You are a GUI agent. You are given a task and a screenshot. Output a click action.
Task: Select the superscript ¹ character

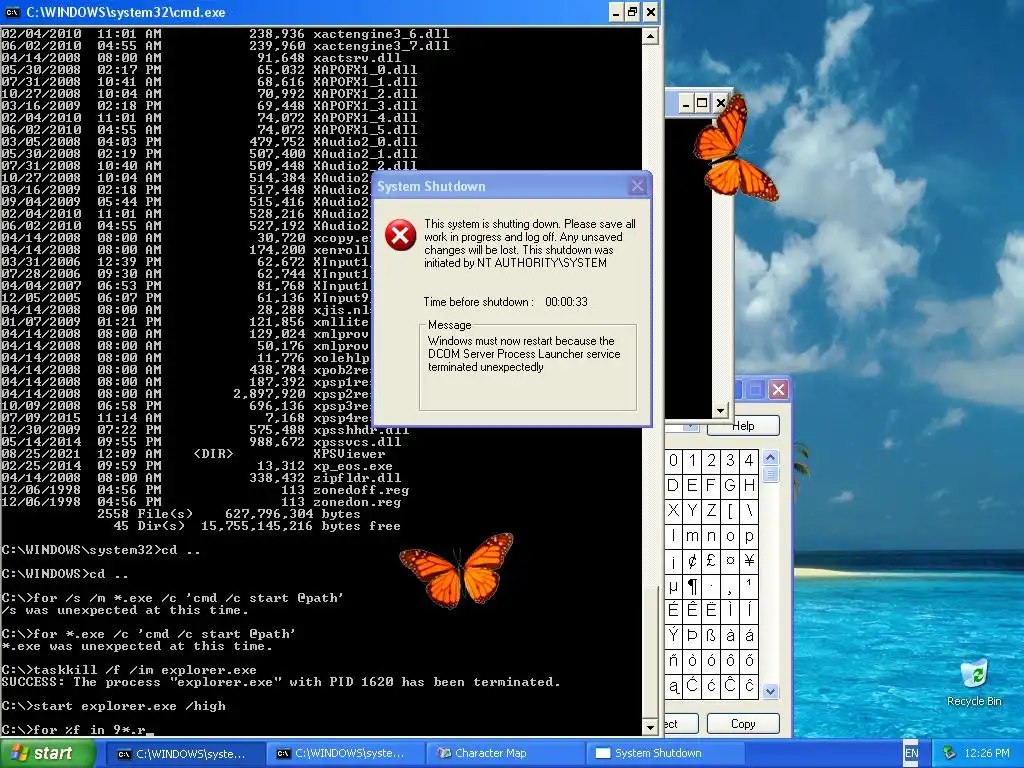[x=749, y=585]
